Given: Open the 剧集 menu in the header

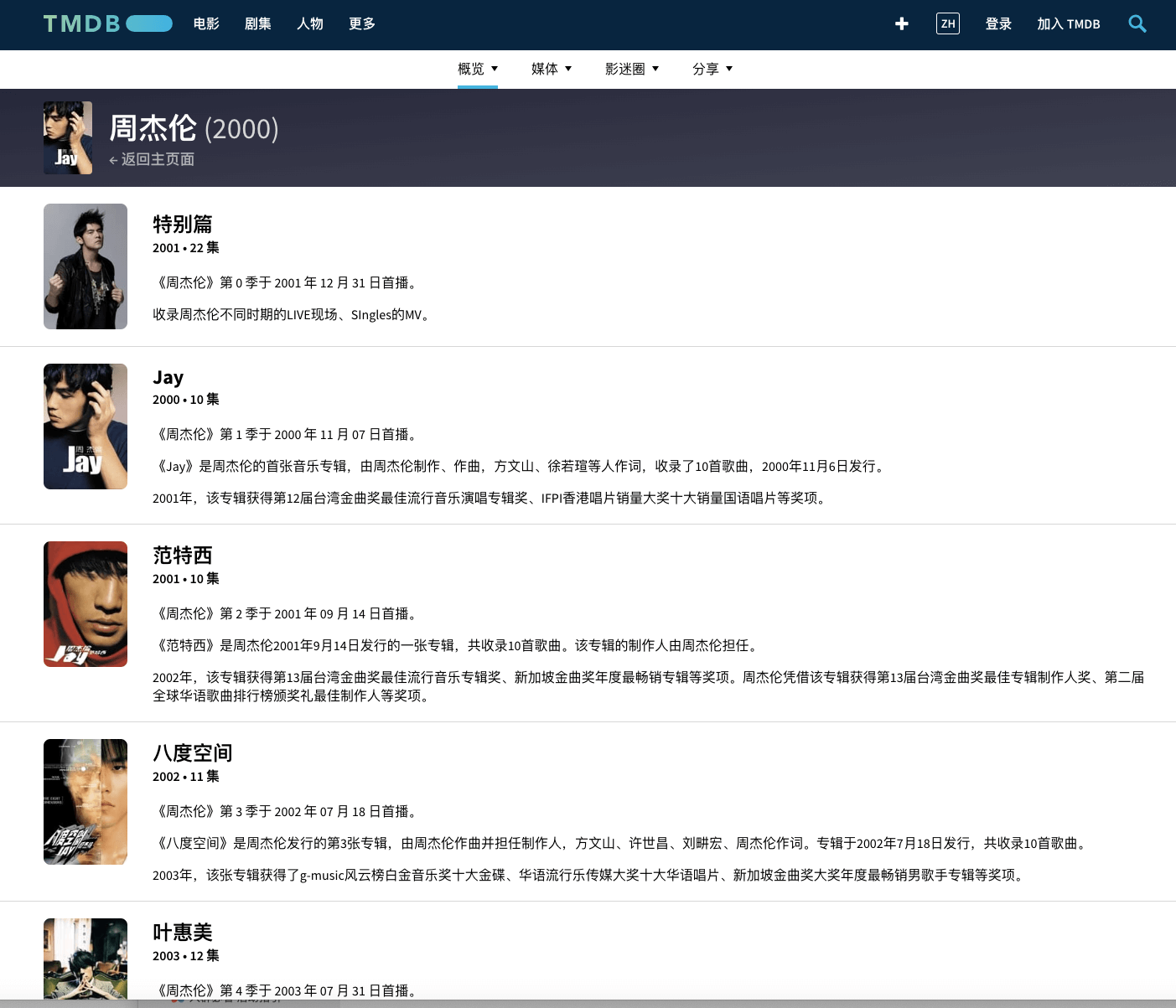Looking at the screenshot, I should pyautogui.click(x=258, y=23).
